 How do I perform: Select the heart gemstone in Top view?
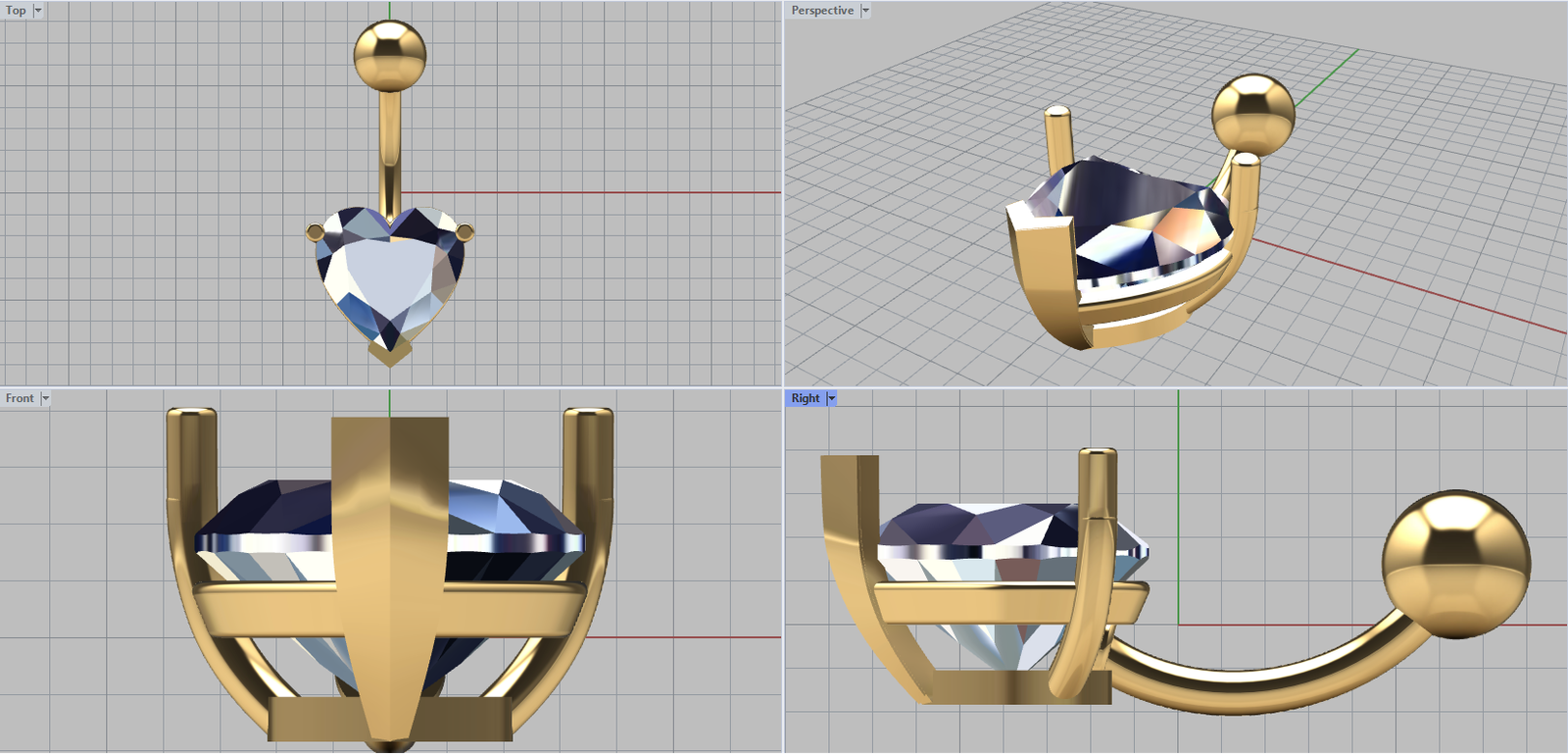tap(390, 277)
